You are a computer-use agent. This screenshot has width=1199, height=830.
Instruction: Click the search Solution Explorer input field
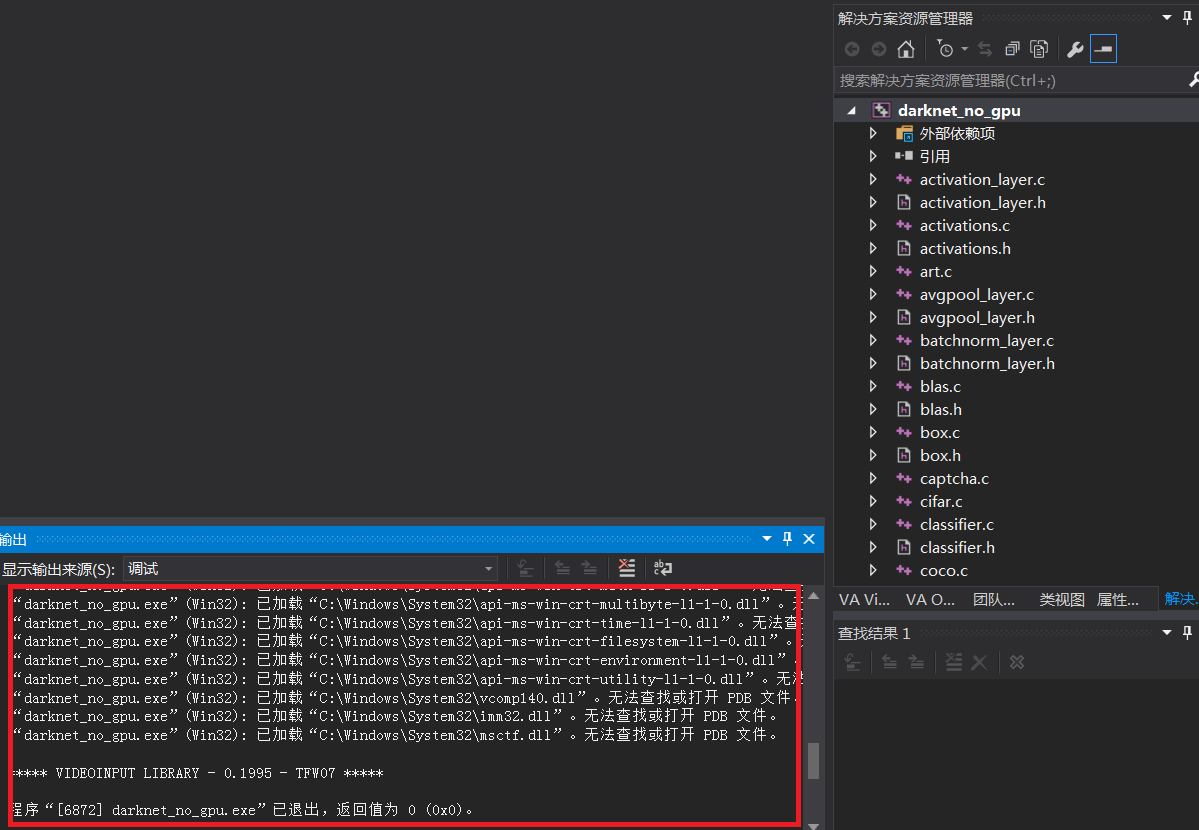1009,80
